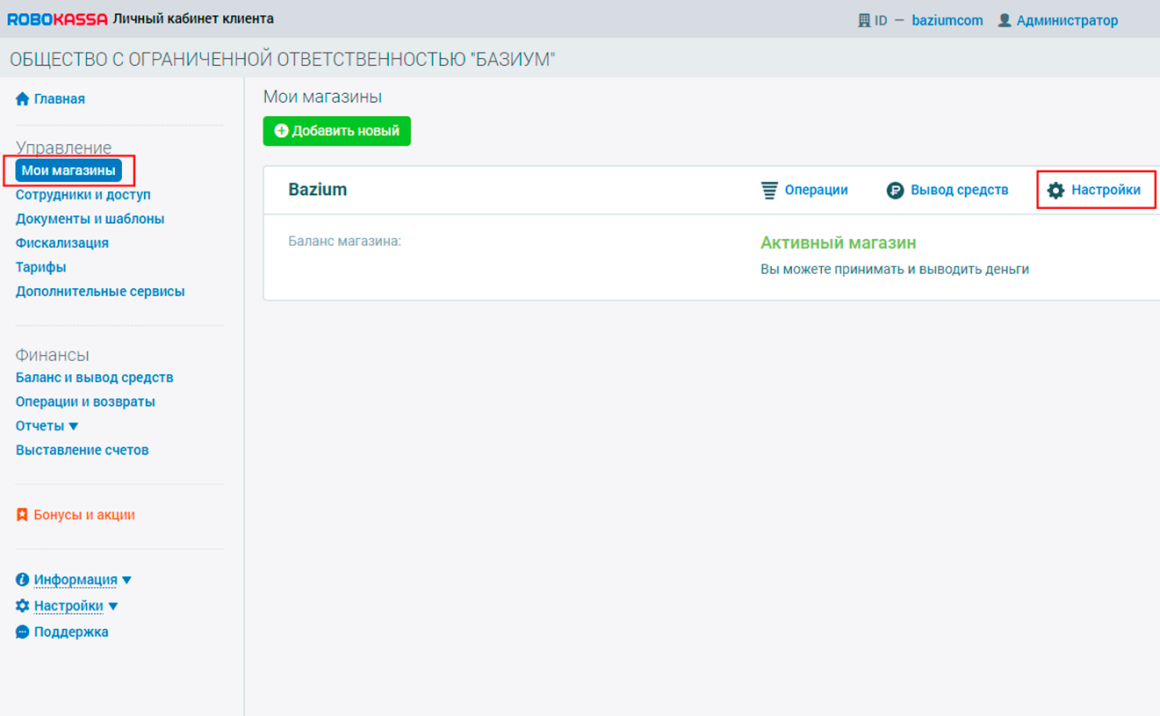The height and width of the screenshot is (716, 1160).
Task: Open the Администратор account link
Action: 1067,21
